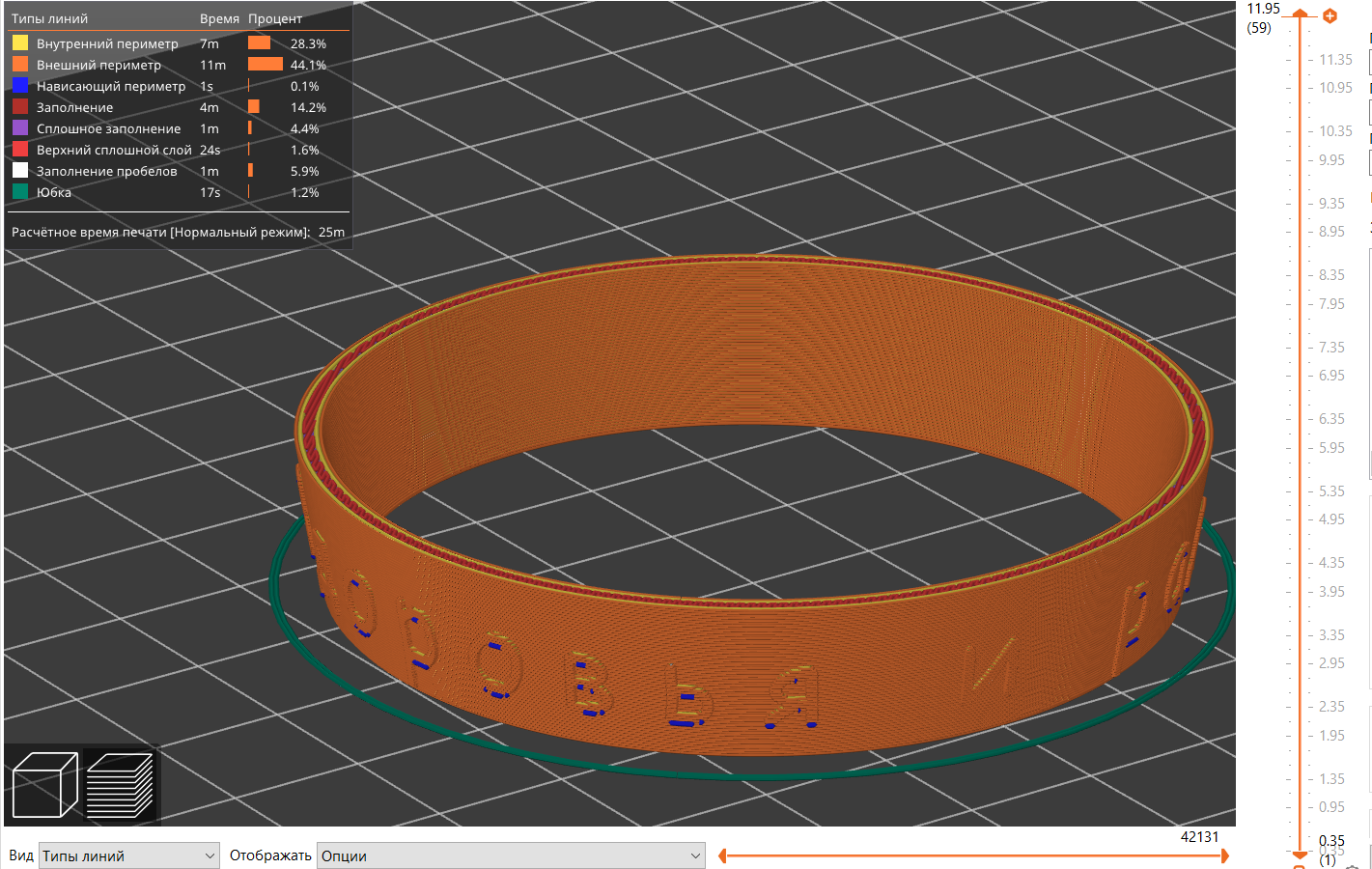Screen dimensions: 1372x869
Task: Select the right thumb of the horizontal slider
Action: [1224, 855]
